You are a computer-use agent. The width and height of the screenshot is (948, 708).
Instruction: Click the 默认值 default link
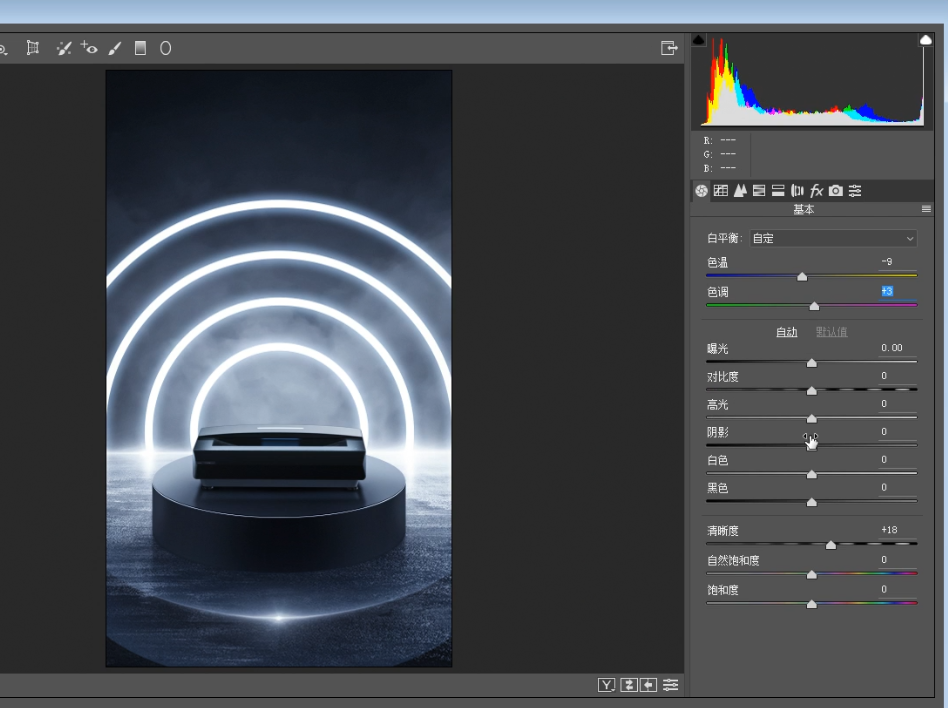point(831,332)
